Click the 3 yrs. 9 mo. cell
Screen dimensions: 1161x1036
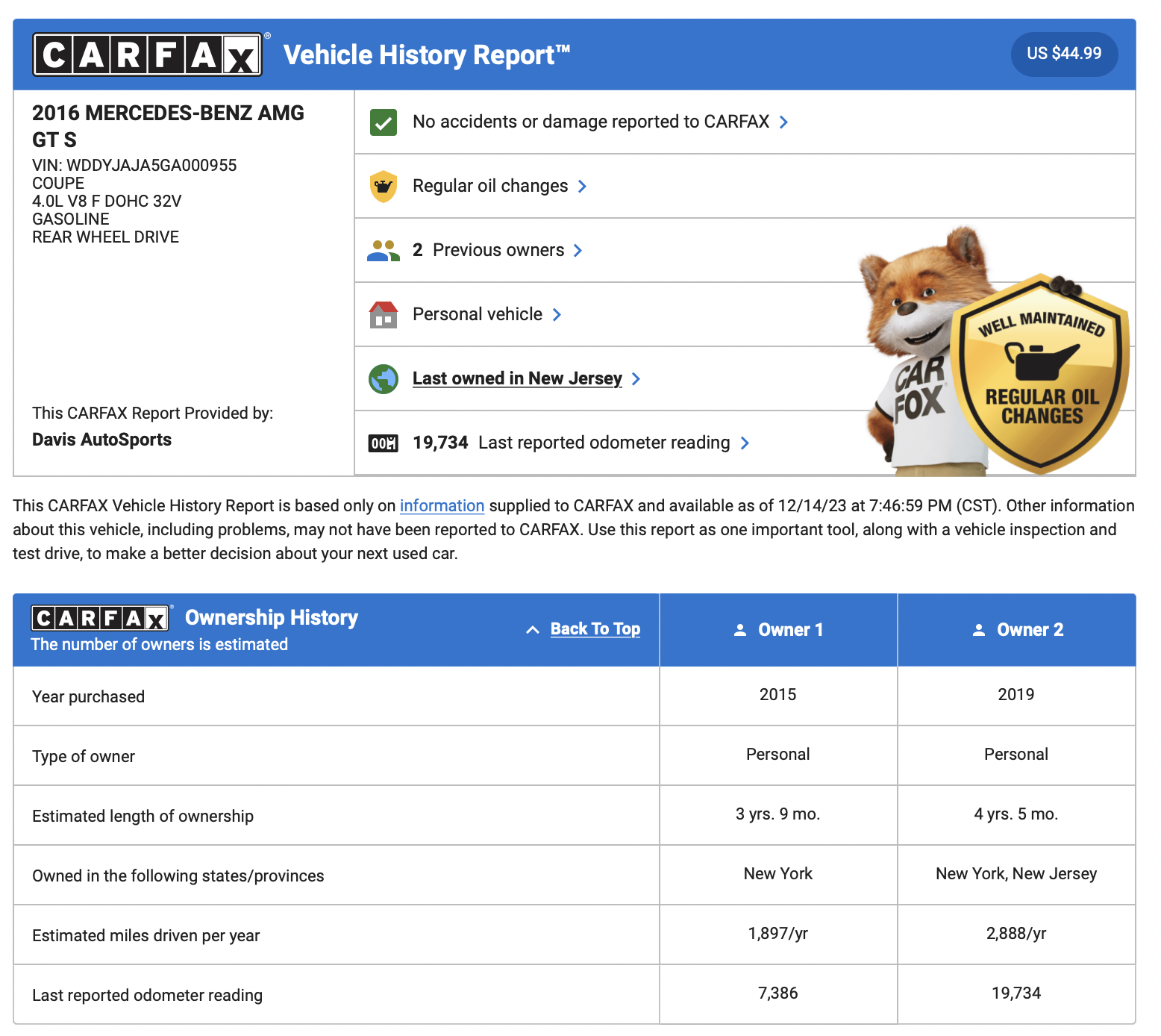coord(778,814)
